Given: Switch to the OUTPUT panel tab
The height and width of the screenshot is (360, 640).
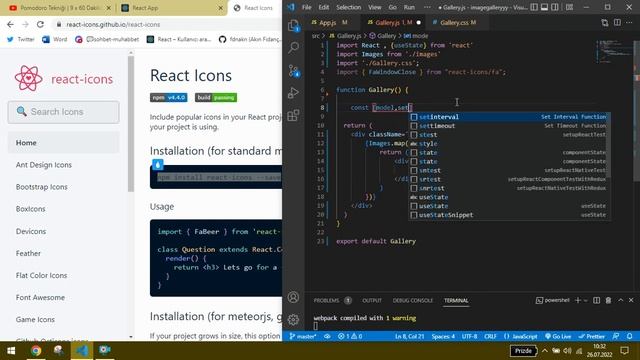Looking at the screenshot, I should tap(372, 300).
